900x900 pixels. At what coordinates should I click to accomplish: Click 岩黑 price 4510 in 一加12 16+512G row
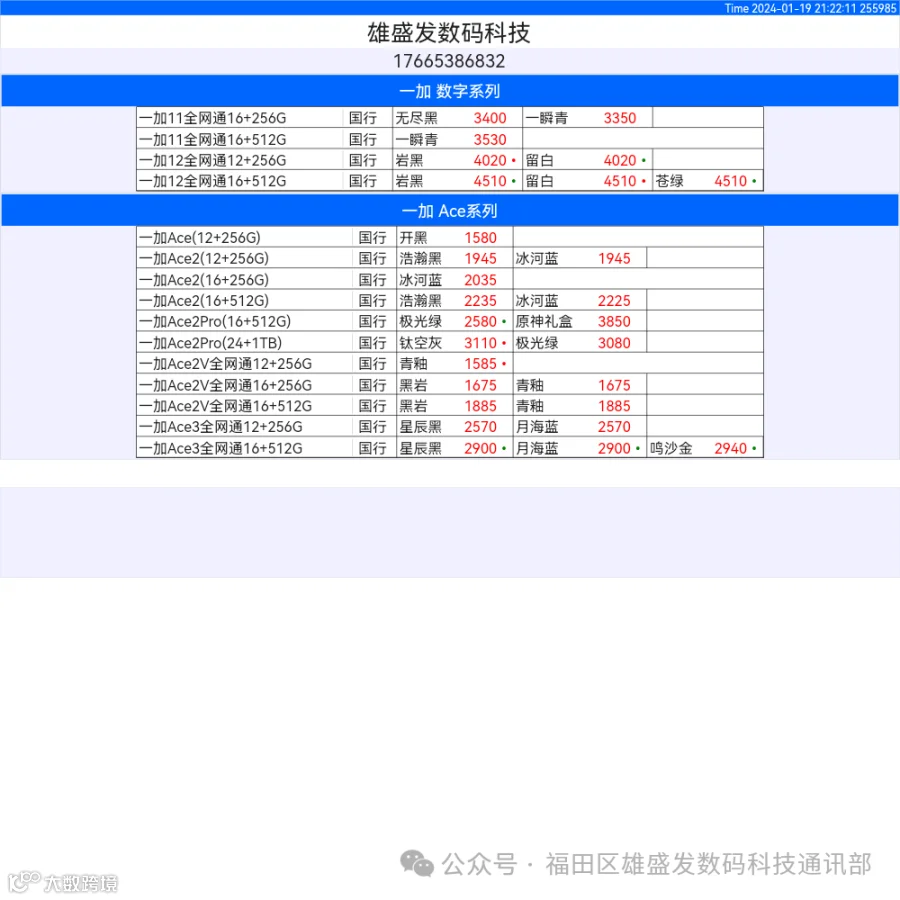pos(490,181)
